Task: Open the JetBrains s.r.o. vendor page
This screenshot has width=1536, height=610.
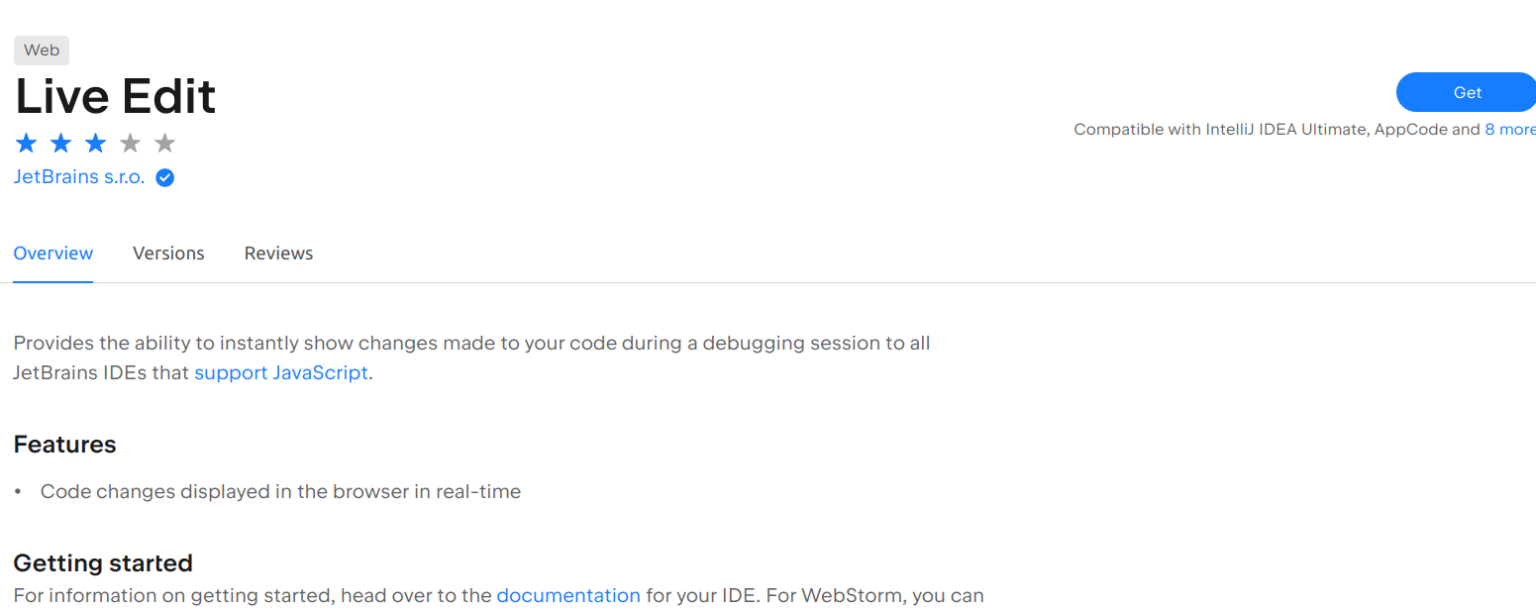Action: click(x=78, y=177)
